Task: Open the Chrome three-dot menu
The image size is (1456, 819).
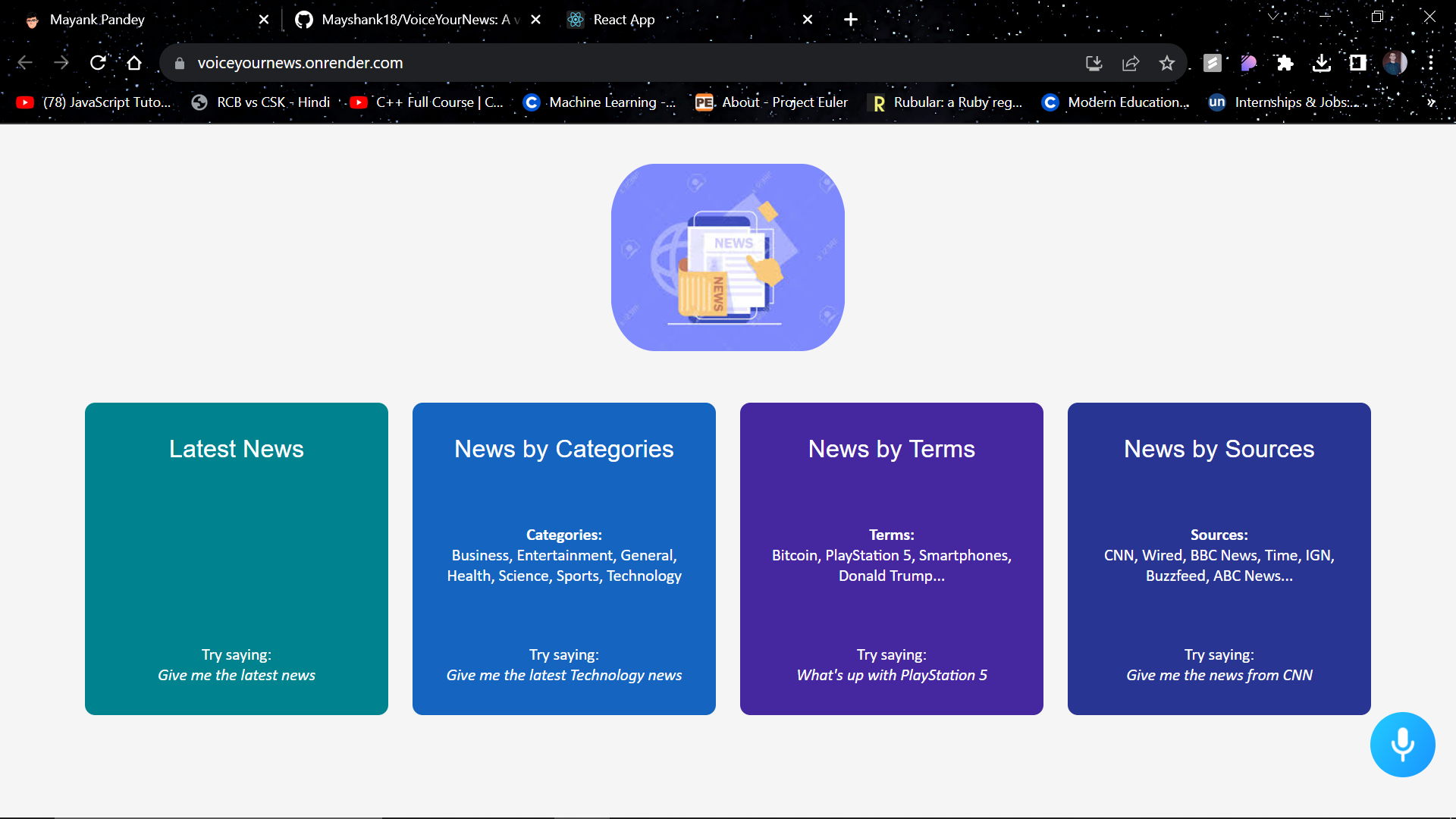Action: click(1432, 63)
